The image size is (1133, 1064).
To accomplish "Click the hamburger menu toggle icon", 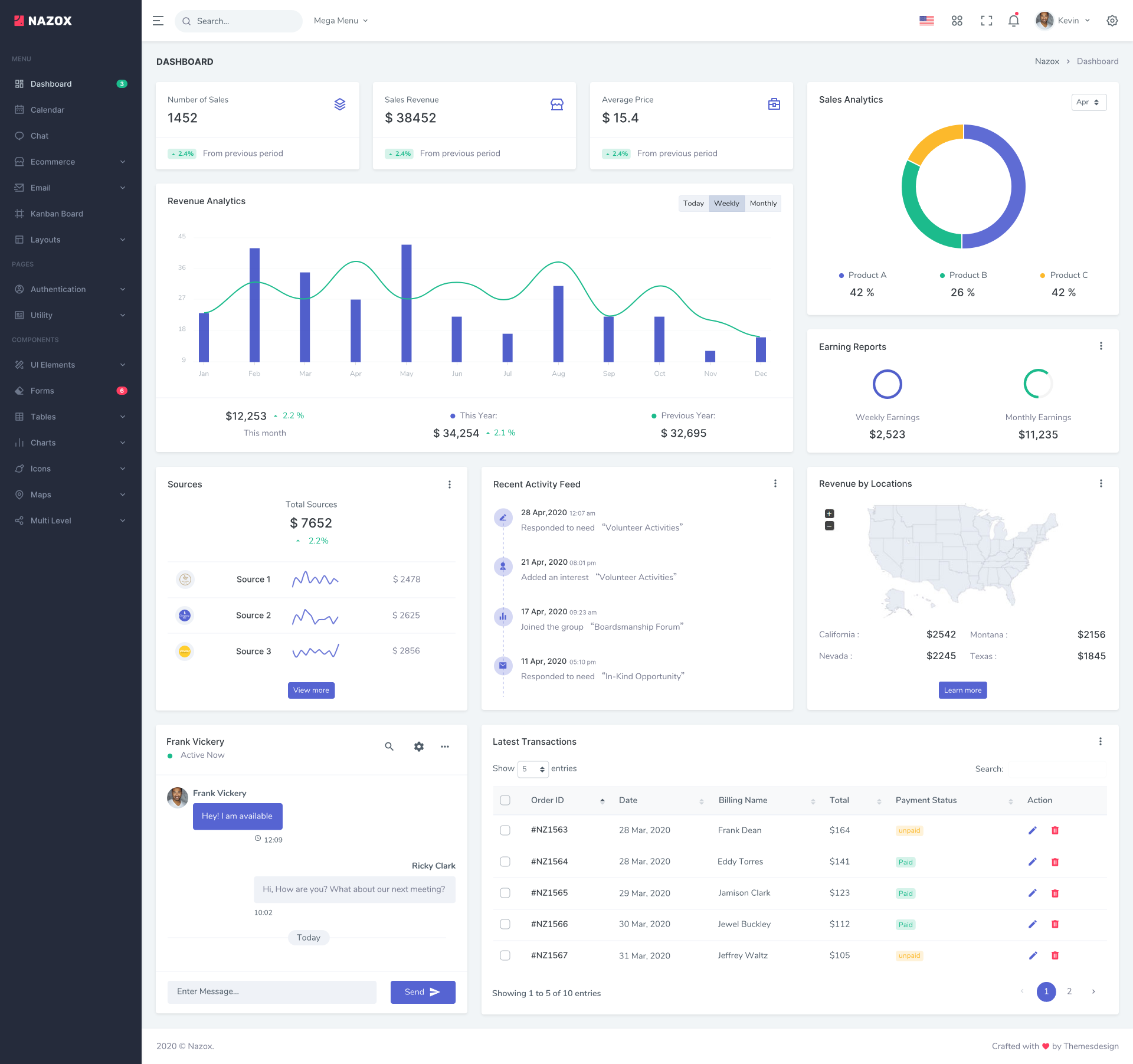I will pyautogui.click(x=158, y=21).
